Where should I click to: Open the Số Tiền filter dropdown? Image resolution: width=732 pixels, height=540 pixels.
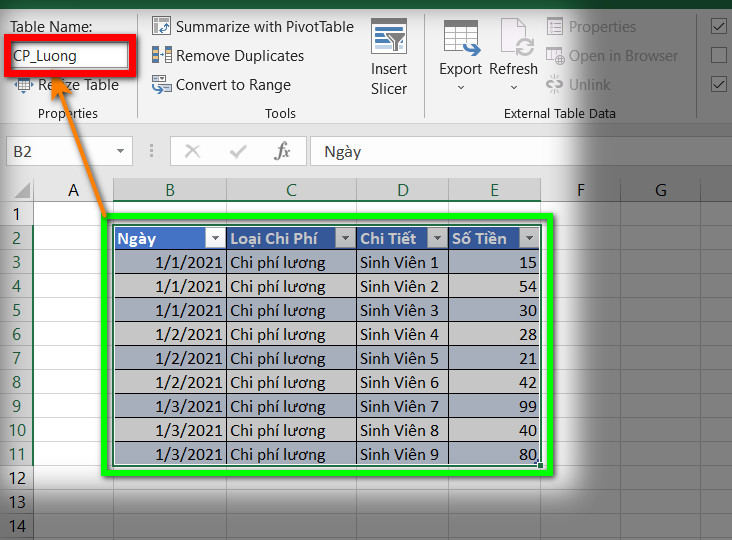[529, 238]
